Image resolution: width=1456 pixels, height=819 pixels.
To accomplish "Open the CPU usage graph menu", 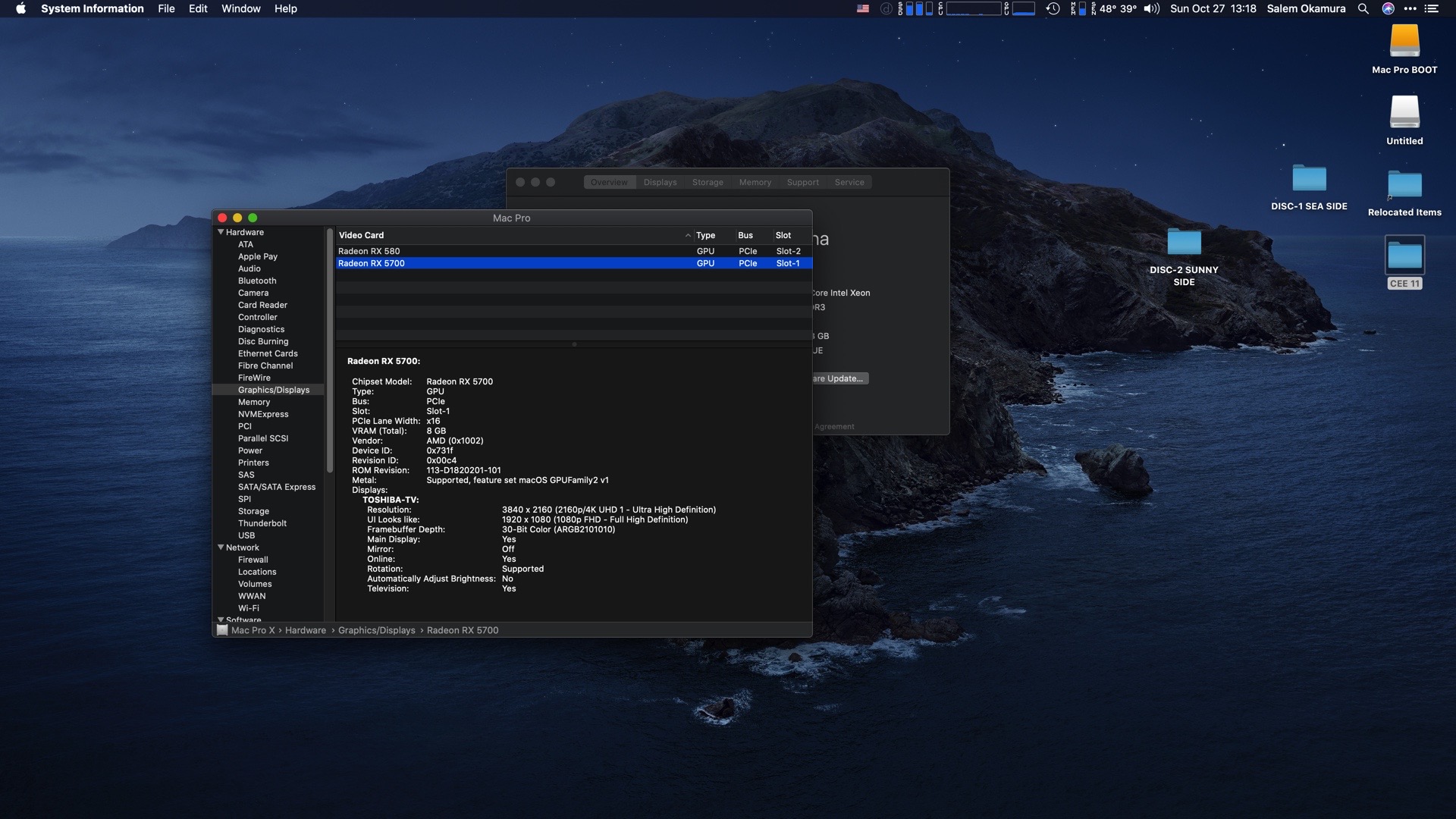I will click(970, 8).
